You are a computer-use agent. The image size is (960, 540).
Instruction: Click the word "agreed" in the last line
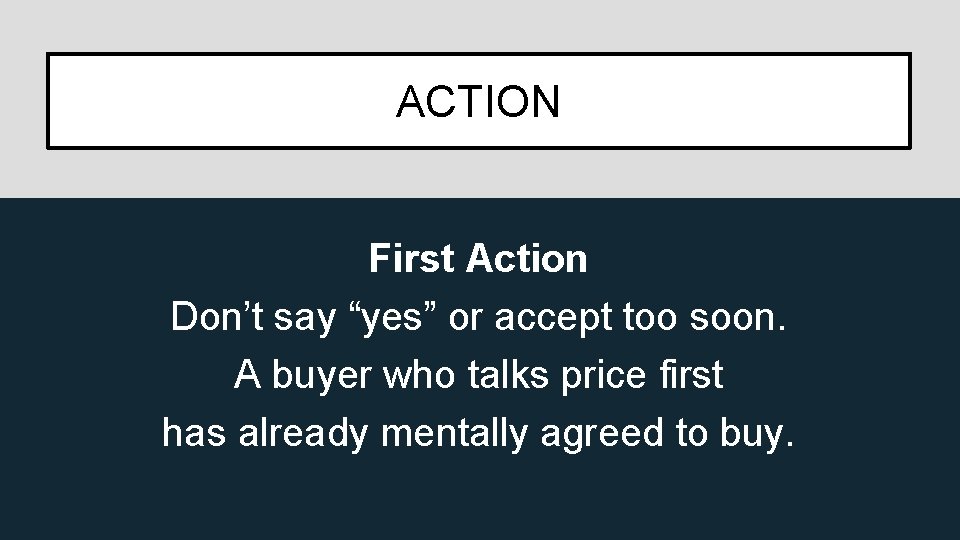[x=602, y=435]
